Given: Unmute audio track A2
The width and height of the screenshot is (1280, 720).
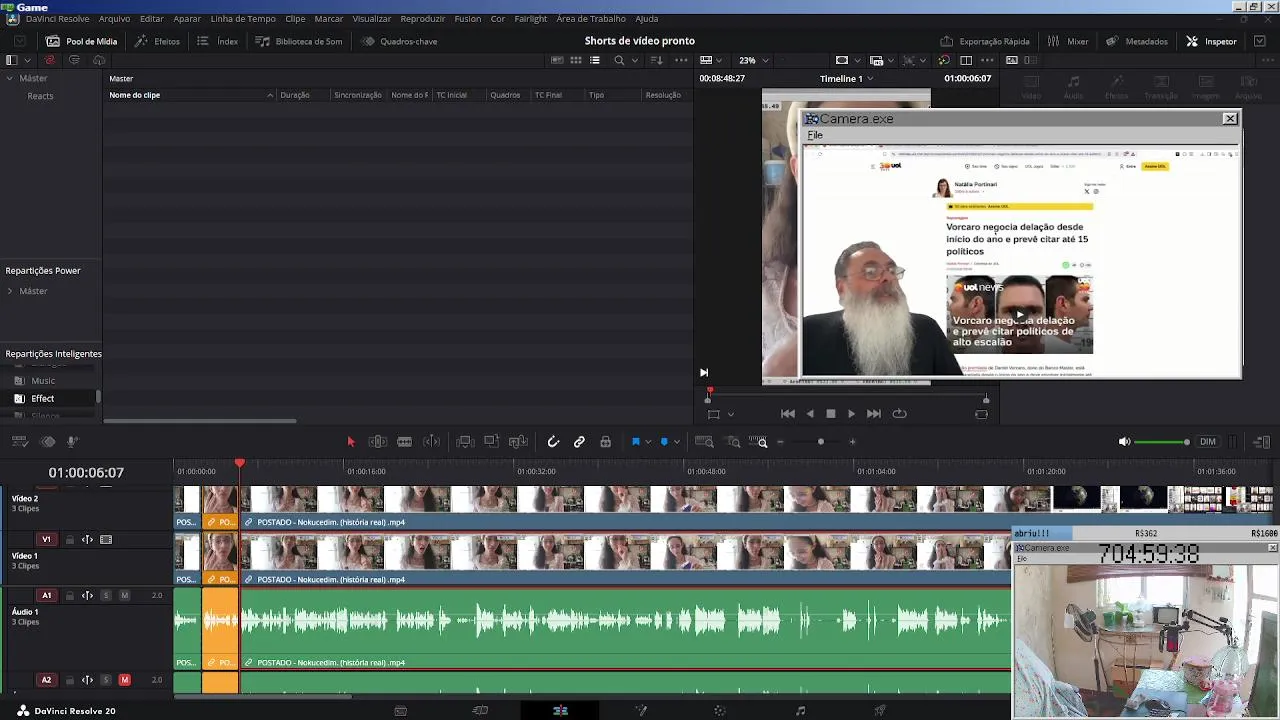Looking at the screenshot, I should 124,680.
